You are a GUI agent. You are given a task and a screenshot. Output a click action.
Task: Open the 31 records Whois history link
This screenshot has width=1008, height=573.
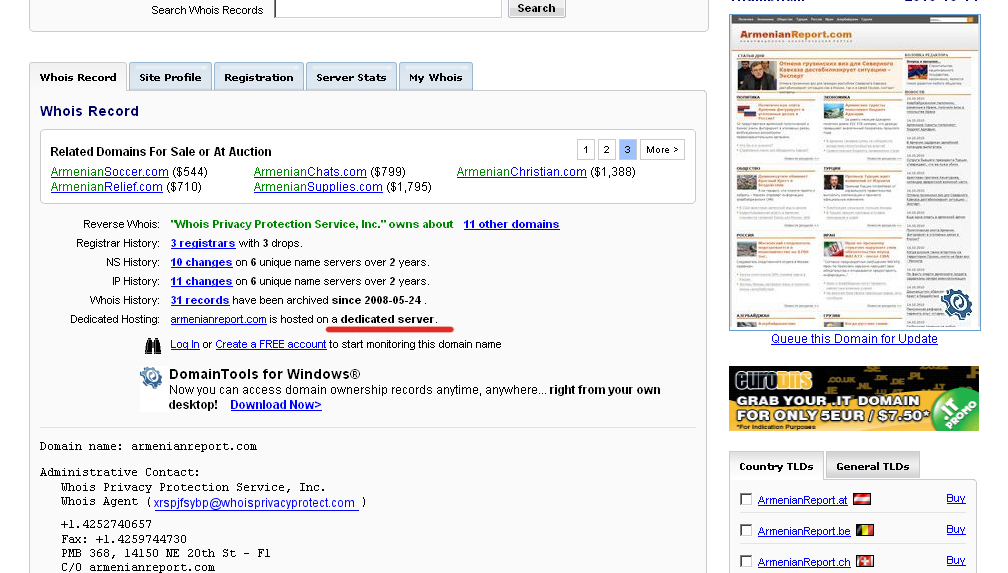click(200, 300)
